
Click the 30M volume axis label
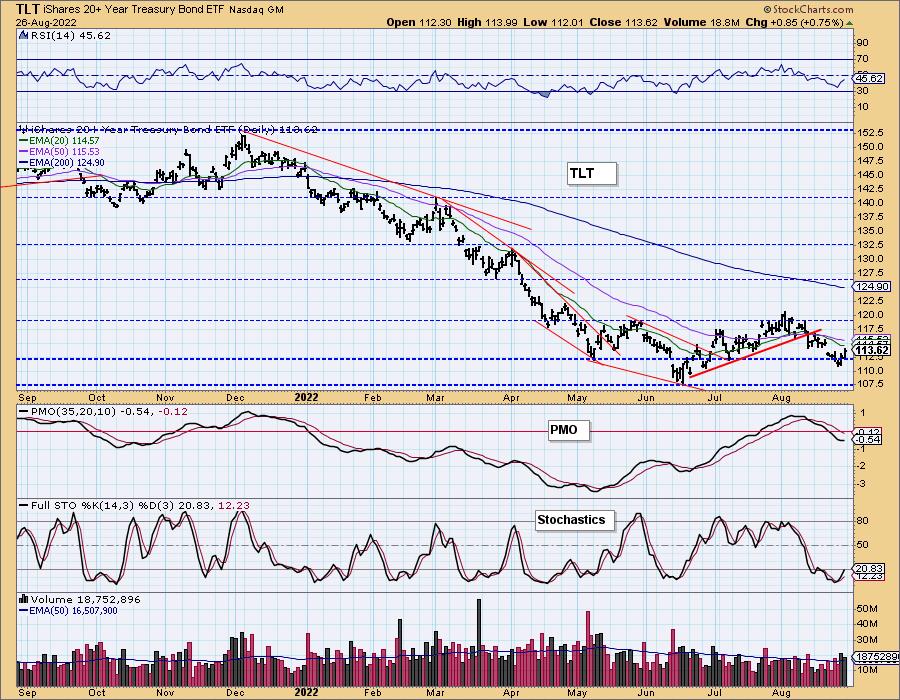(x=866, y=640)
